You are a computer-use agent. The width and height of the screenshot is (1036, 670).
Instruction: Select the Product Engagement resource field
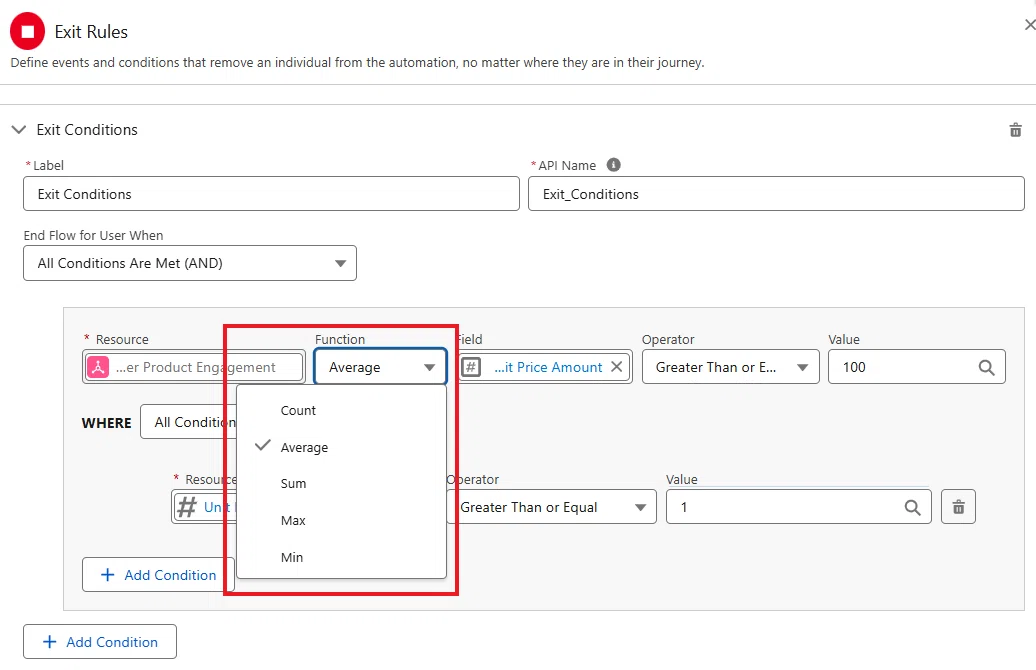[194, 367]
